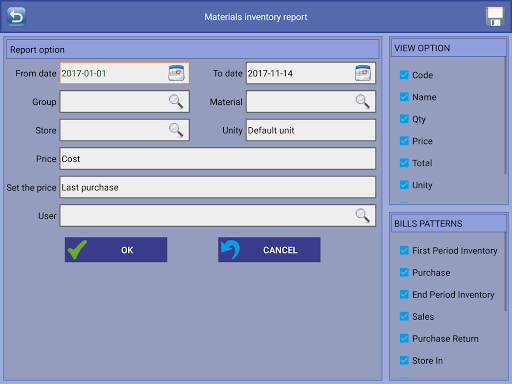Search for a Store with magnifier

click(176, 130)
